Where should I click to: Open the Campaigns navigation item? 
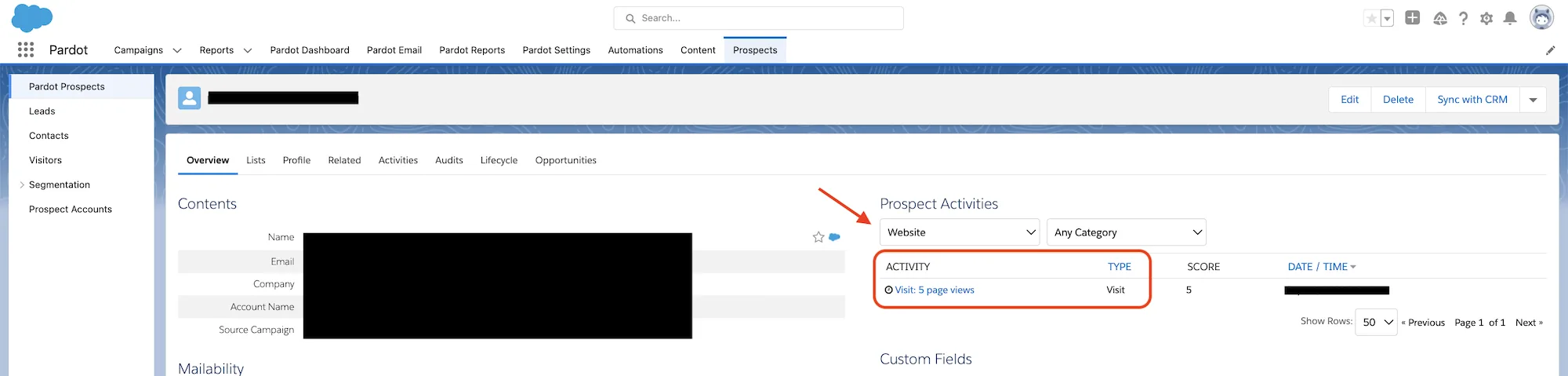(x=139, y=50)
